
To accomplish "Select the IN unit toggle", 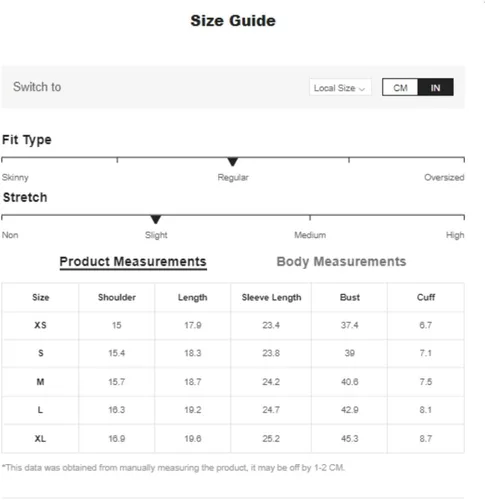I will click(x=435, y=88).
